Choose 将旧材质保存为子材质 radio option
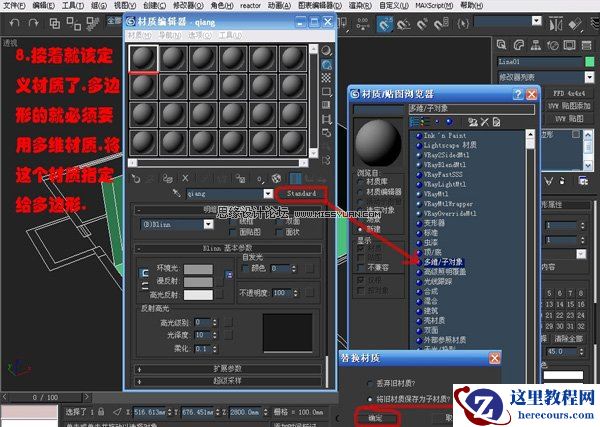This screenshot has width=600, height=427. (x=370, y=399)
